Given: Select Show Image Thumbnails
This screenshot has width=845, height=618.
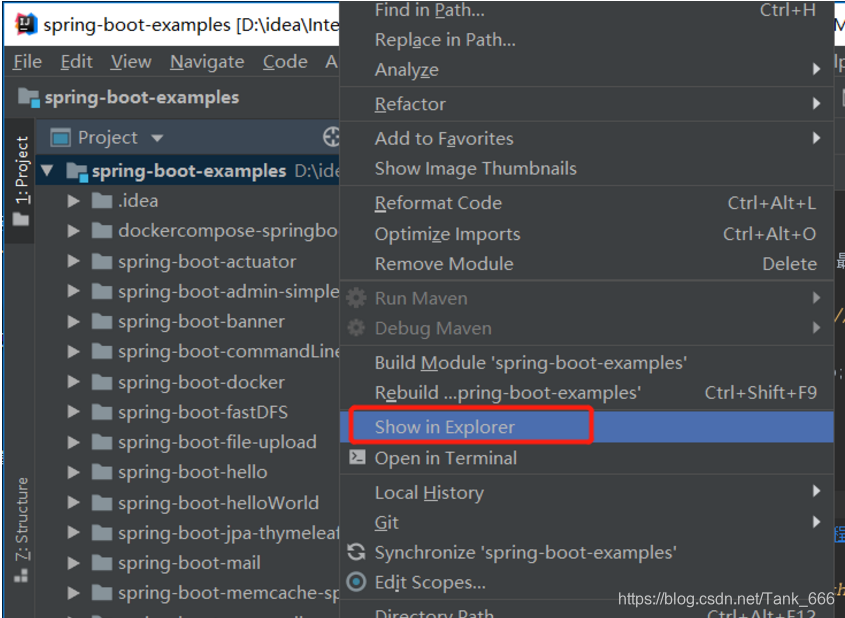Looking at the screenshot, I should (587, 169).
